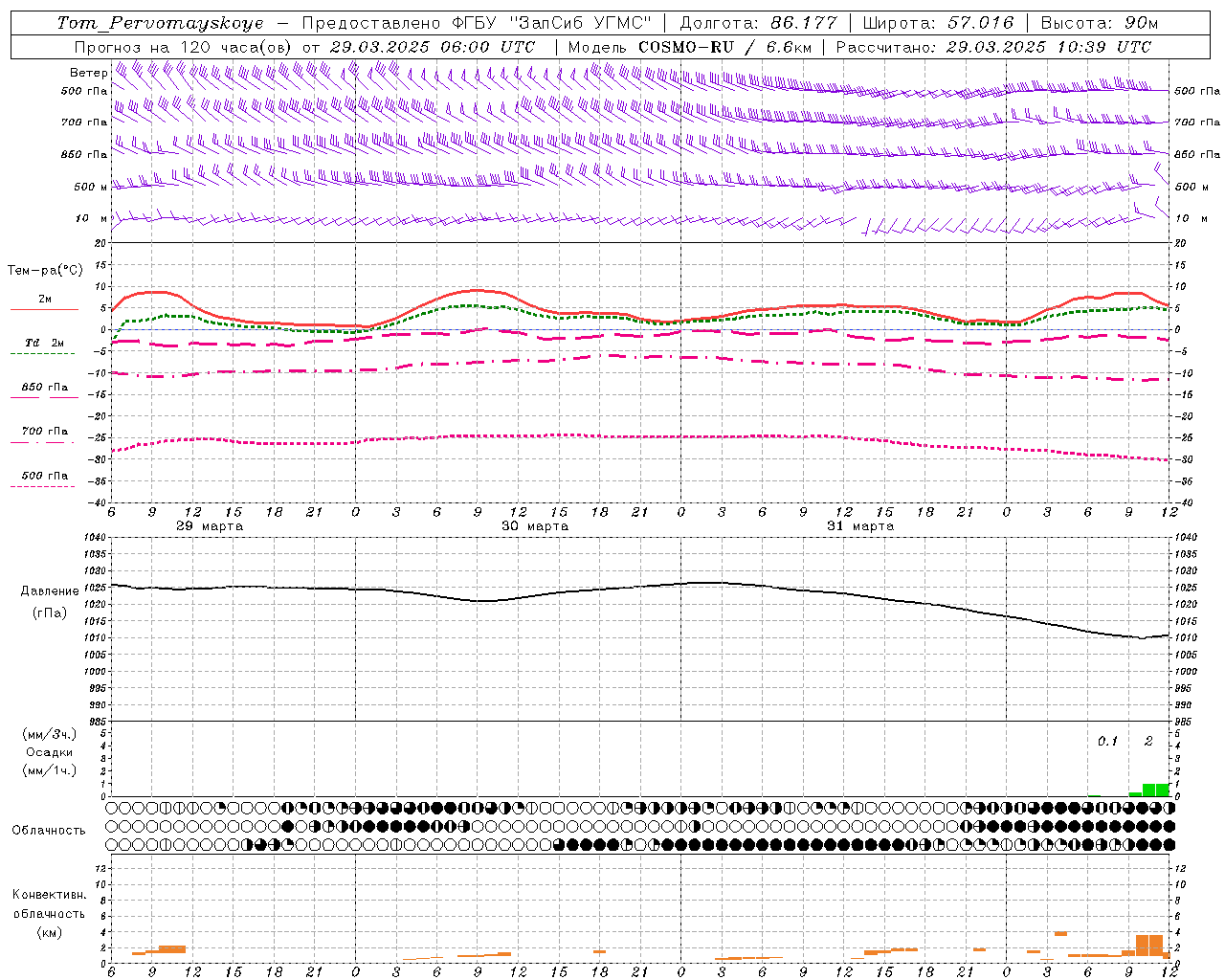Screen dimensions: 1225x980
Task: Click the 31 марта date label
Action: click(x=860, y=526)
